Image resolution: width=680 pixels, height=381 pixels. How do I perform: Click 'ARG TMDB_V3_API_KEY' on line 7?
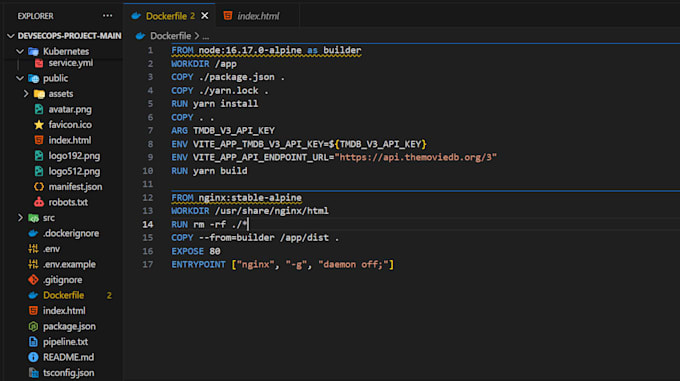click(x=223, y=130)
